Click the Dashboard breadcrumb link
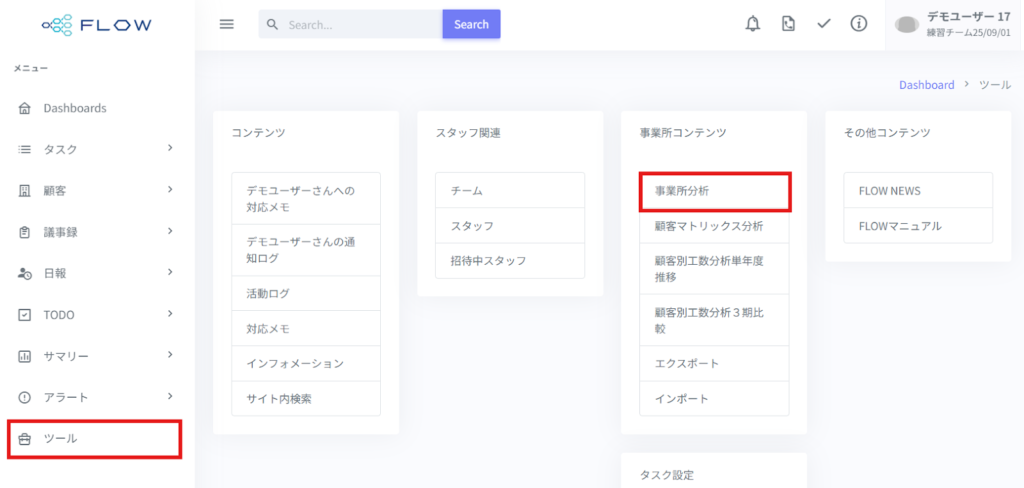Viewport: 1024px width, 488px height. pos(926,85)
